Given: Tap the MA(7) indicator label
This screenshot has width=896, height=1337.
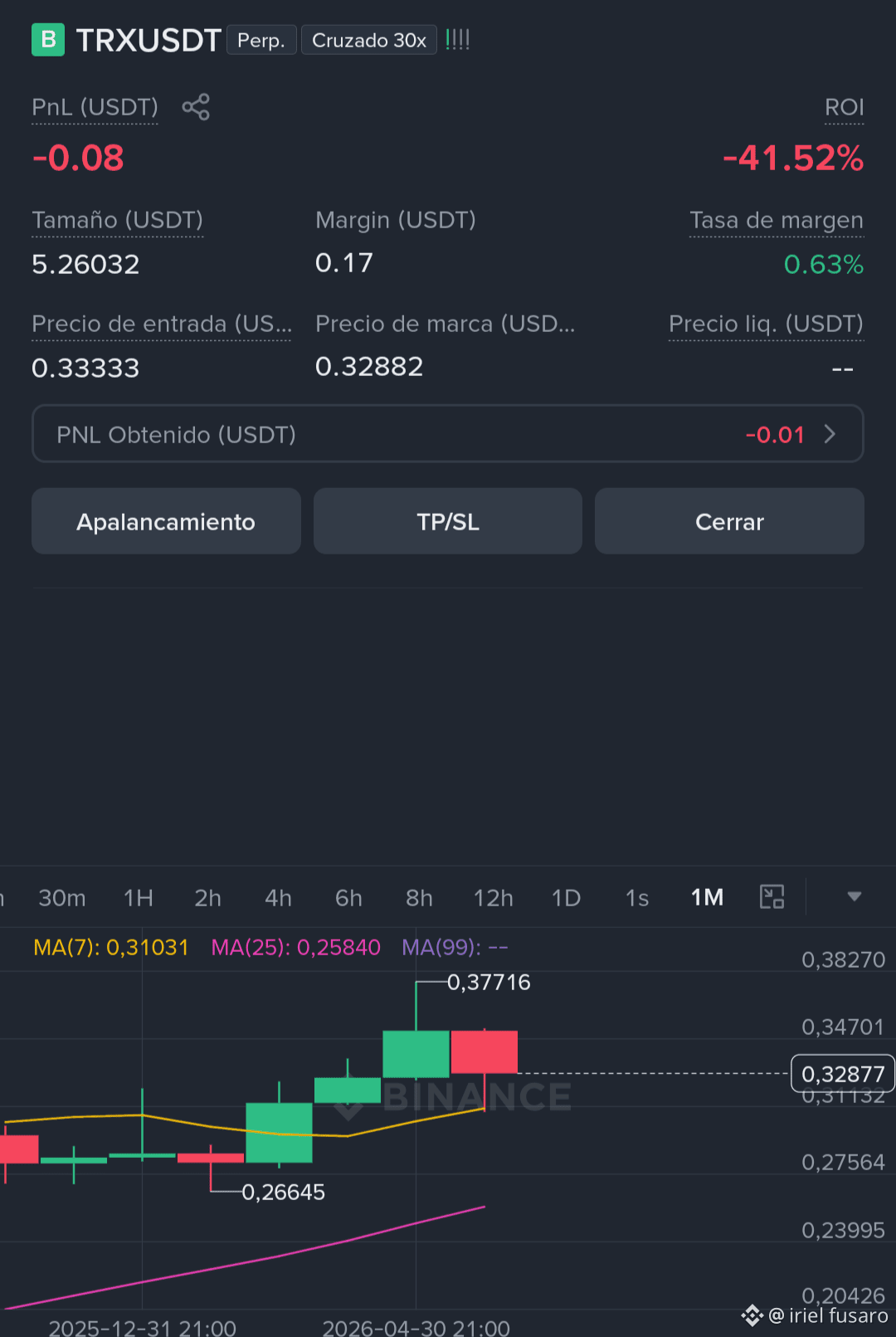Looking at the screenshot, I should click(111, 947).
